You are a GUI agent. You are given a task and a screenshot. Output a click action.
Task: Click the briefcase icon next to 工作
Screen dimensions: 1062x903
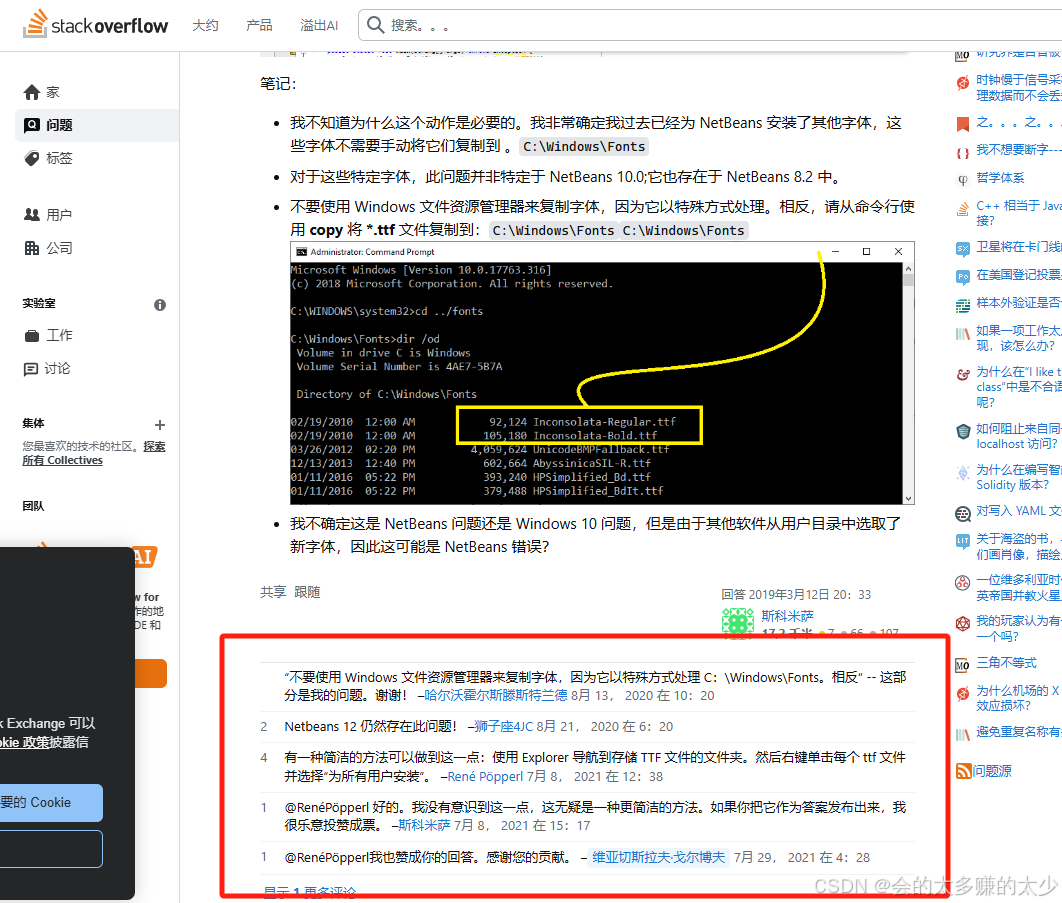tap(32, 336)
